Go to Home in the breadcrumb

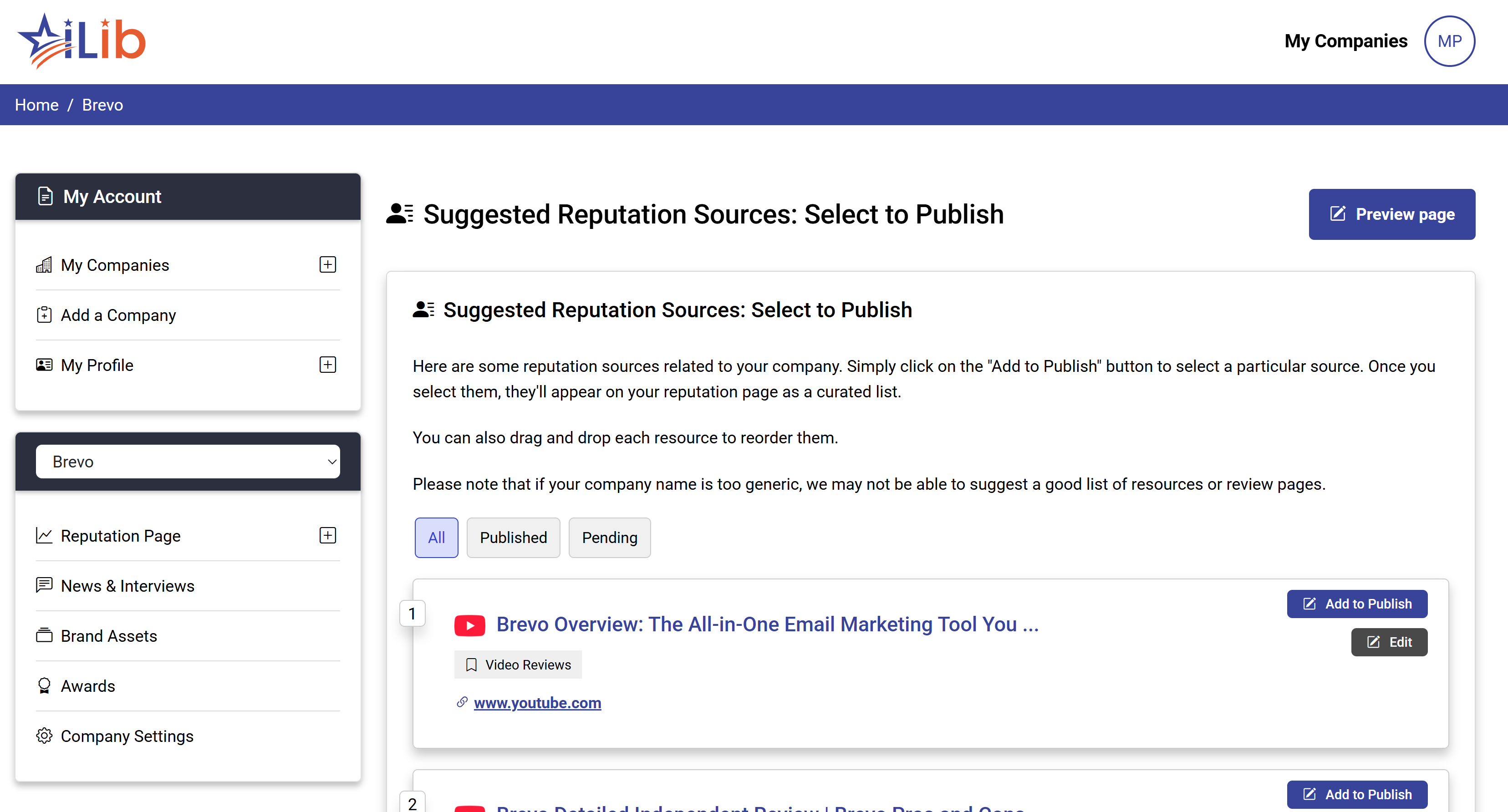tap(36, 105)
